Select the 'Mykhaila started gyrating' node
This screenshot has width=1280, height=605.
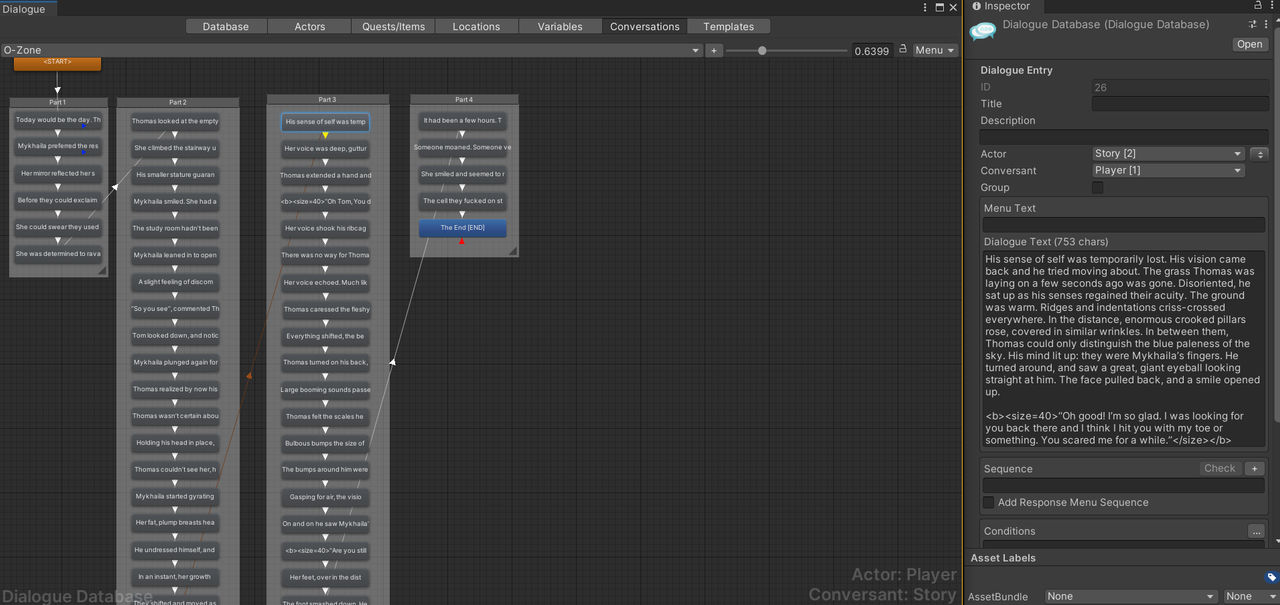(176, 496)
